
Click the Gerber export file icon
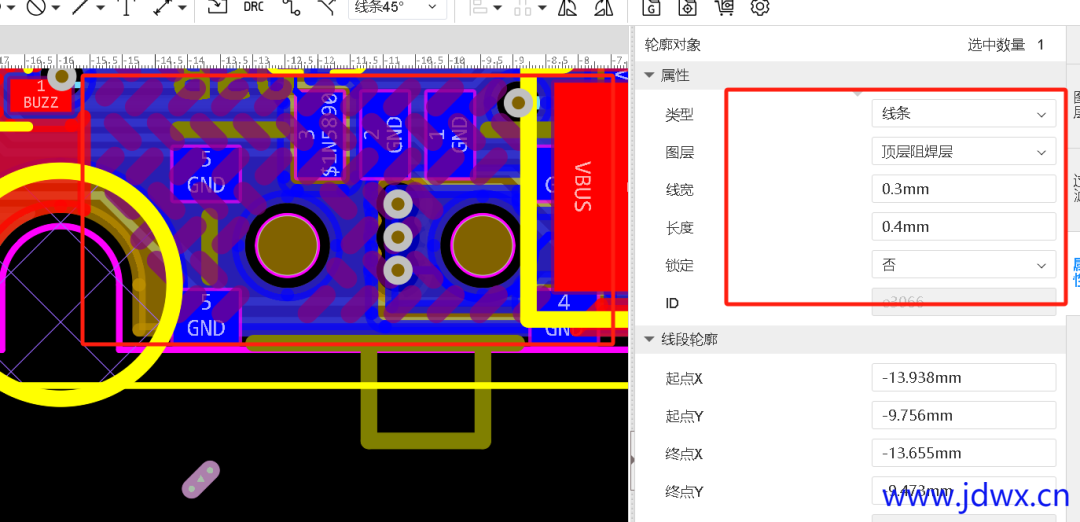click(x=653, y=8)
